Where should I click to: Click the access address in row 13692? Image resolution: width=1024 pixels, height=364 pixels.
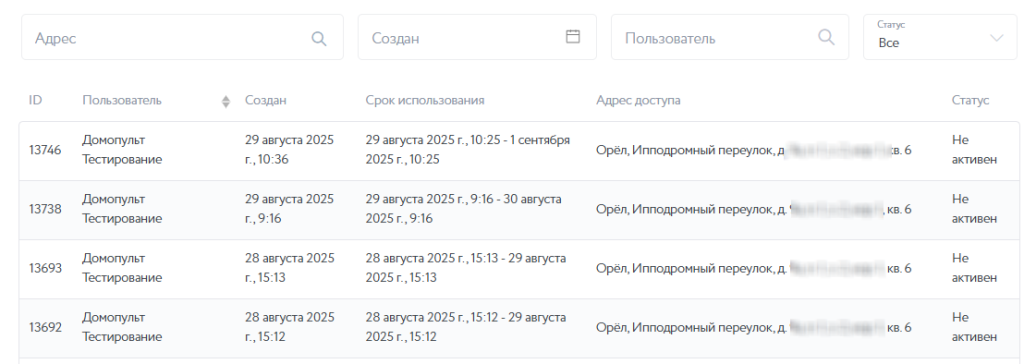[x=754, y=327]
